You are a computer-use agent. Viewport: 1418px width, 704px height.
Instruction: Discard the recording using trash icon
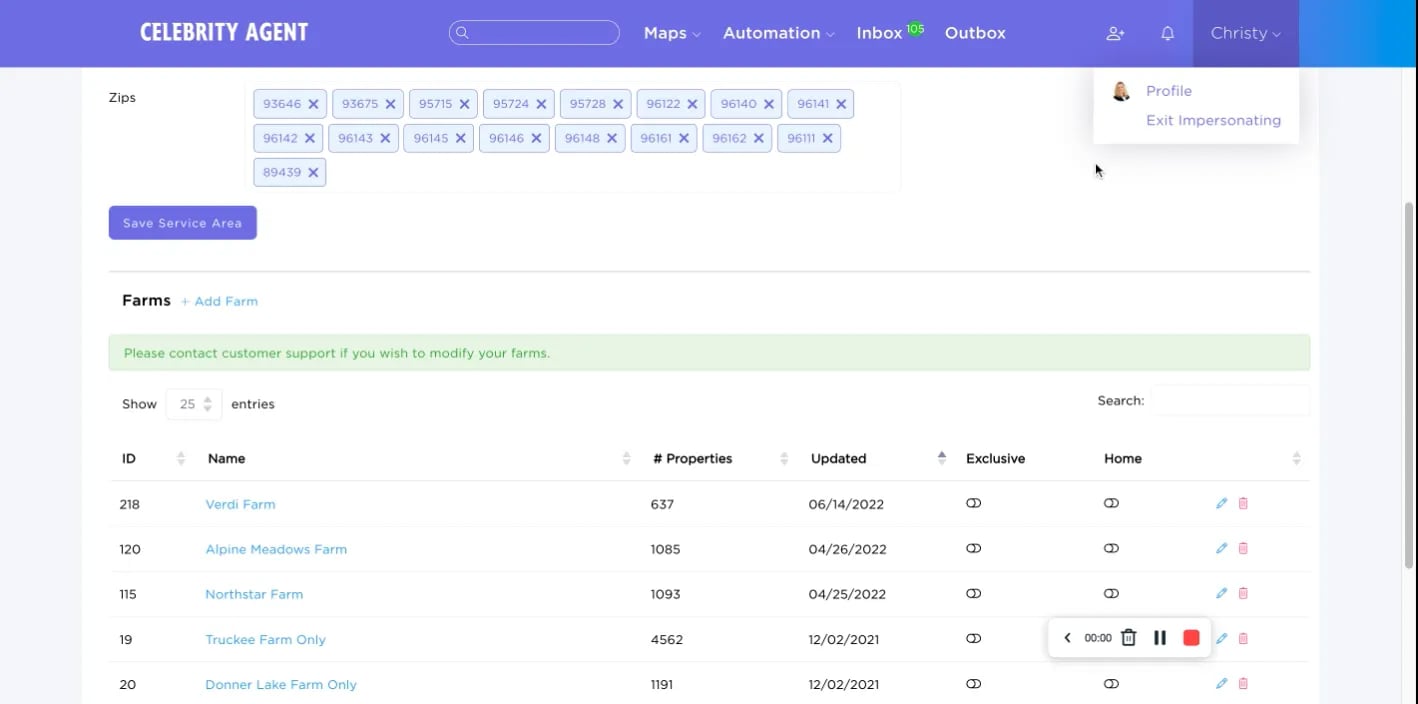tap(1128, 638)
